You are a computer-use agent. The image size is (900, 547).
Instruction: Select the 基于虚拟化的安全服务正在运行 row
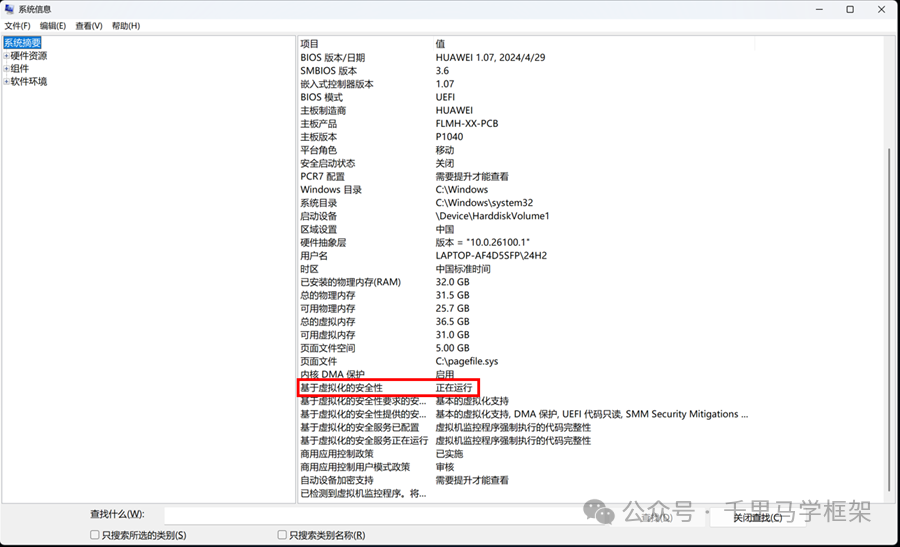pyautogui.click(x=526, y=441)
